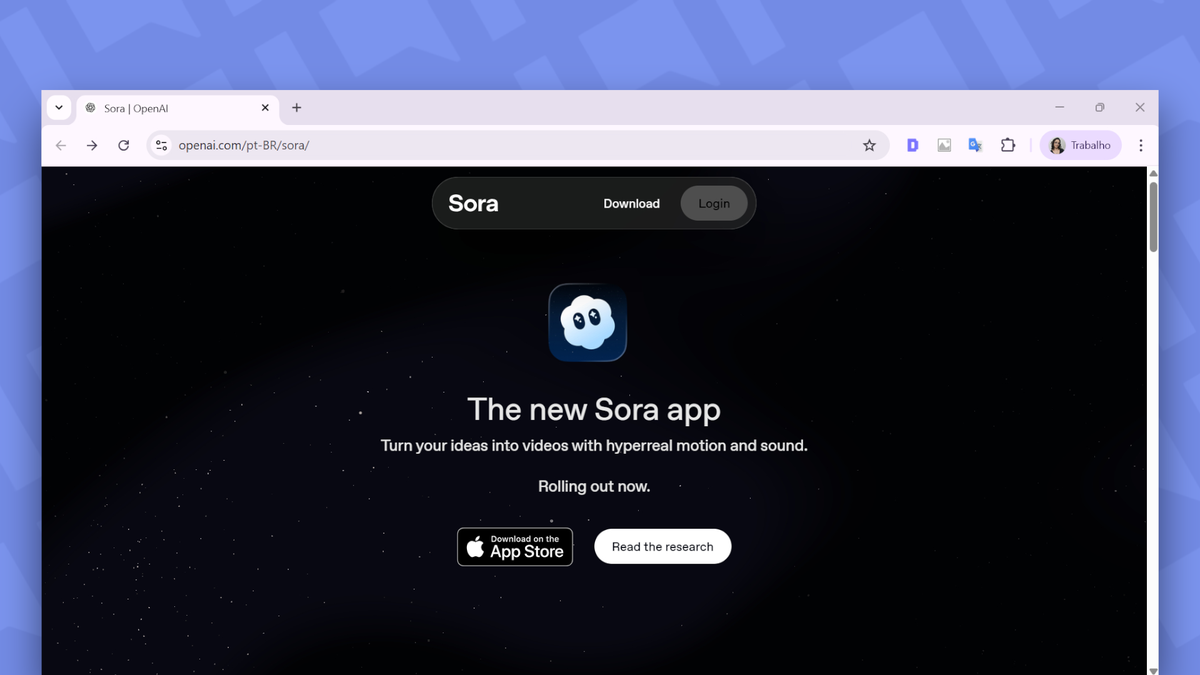Open a new tab
Viewport: 1200px width, 675px height.
tap(296, 108)
